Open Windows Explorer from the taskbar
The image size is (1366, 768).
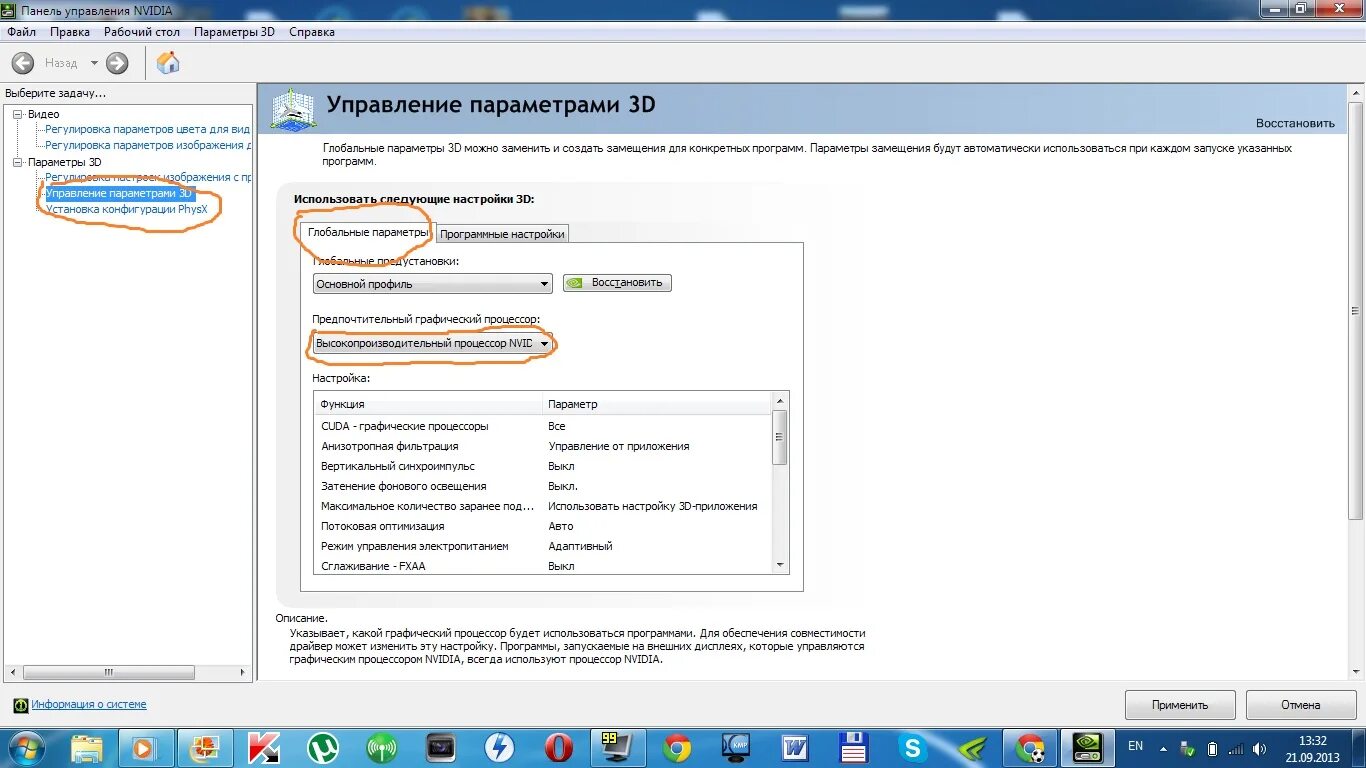click(87, 748)
